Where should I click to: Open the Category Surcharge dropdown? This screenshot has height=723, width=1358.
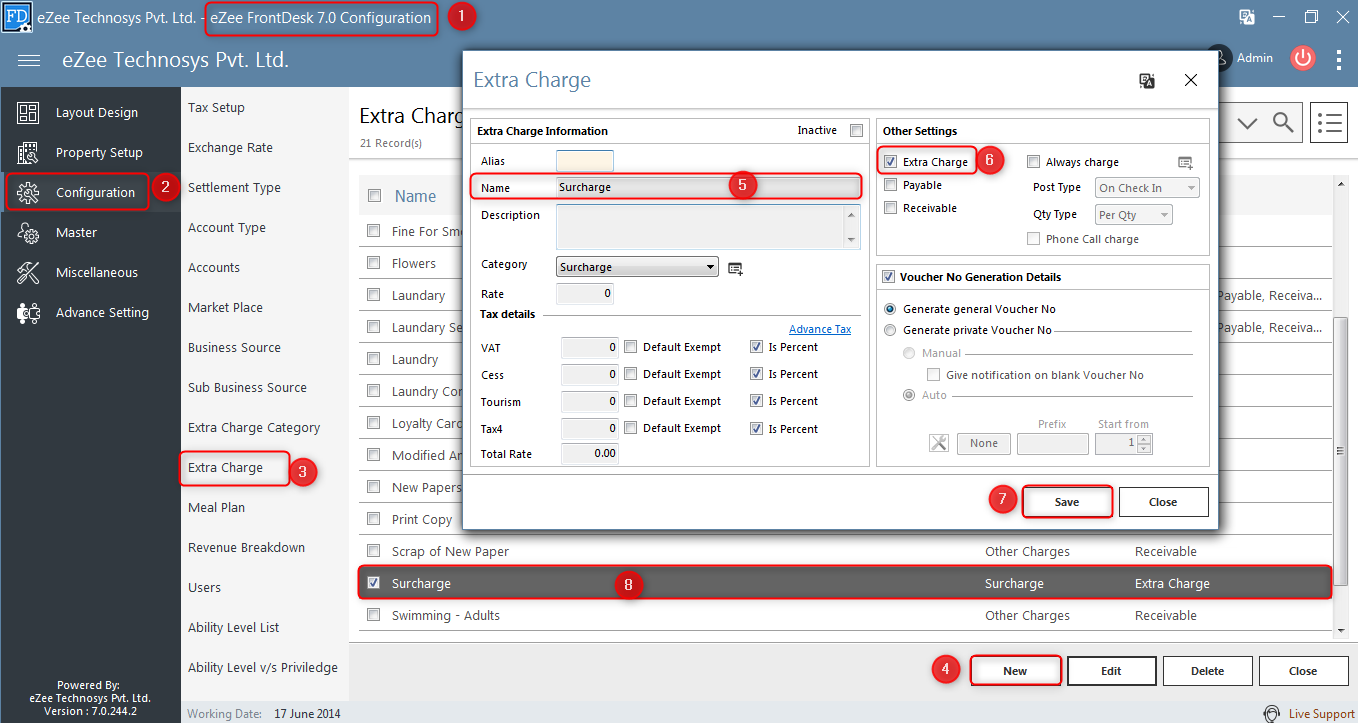pos(637,267)
